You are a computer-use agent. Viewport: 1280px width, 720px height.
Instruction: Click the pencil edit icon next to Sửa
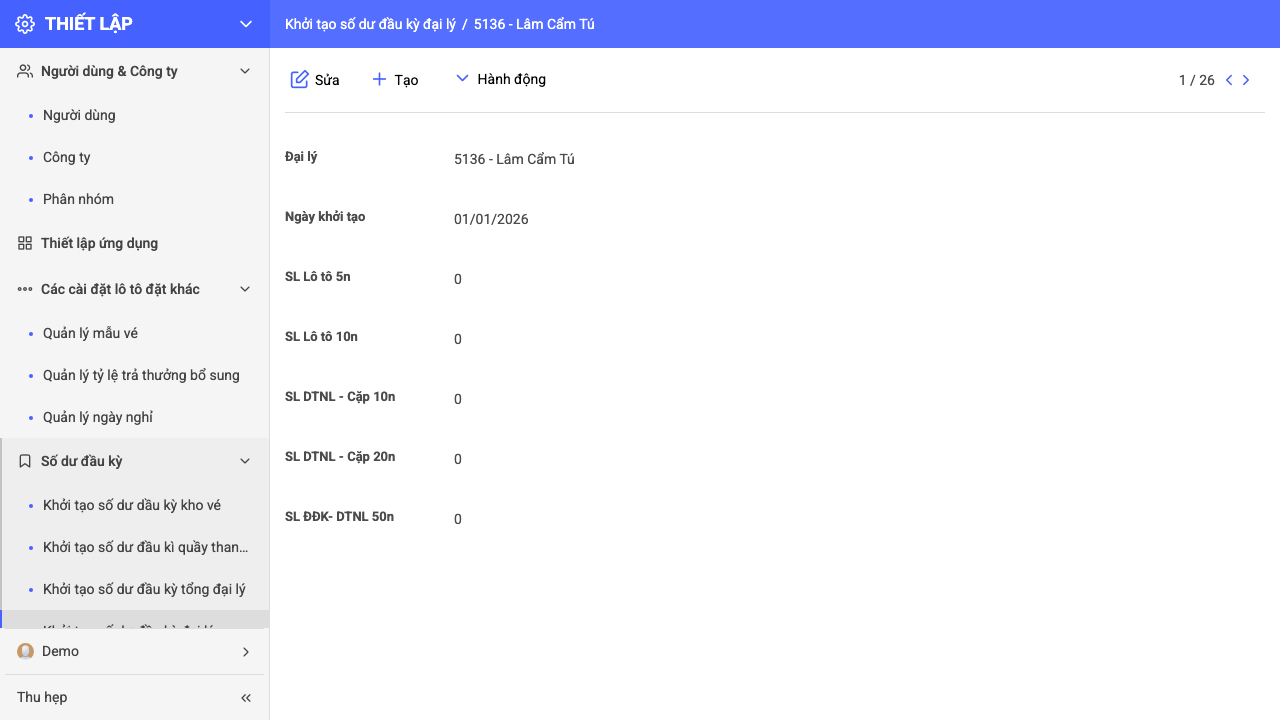(299, 79)
